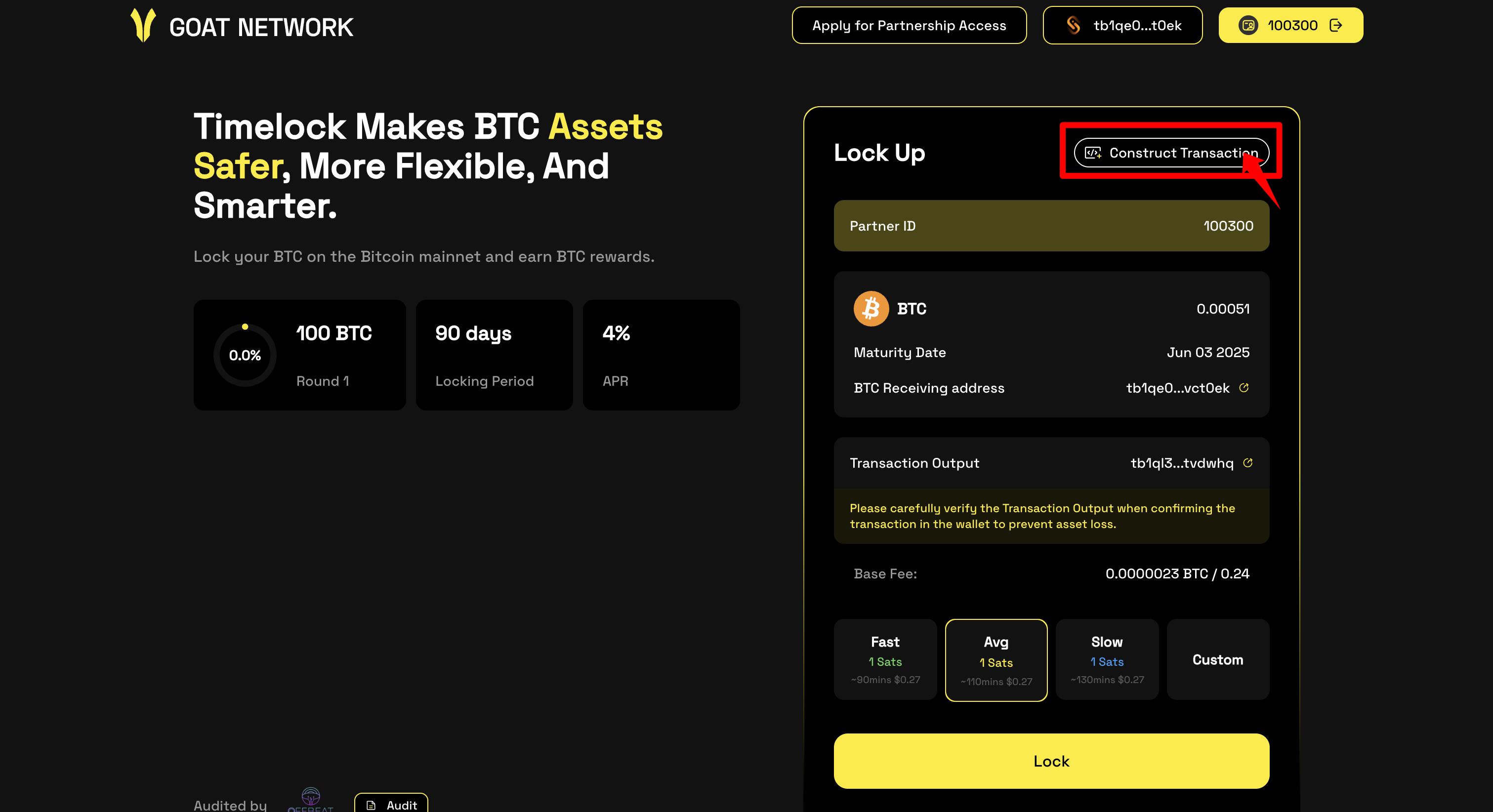Click the yellow Lock button

pyautogui.click(x=1051, y=761)
